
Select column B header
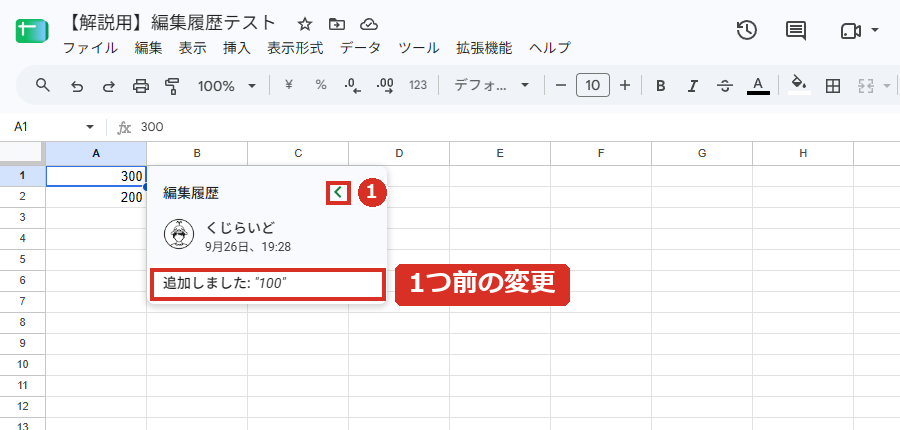pyautogui.click(x=197, y=153)
